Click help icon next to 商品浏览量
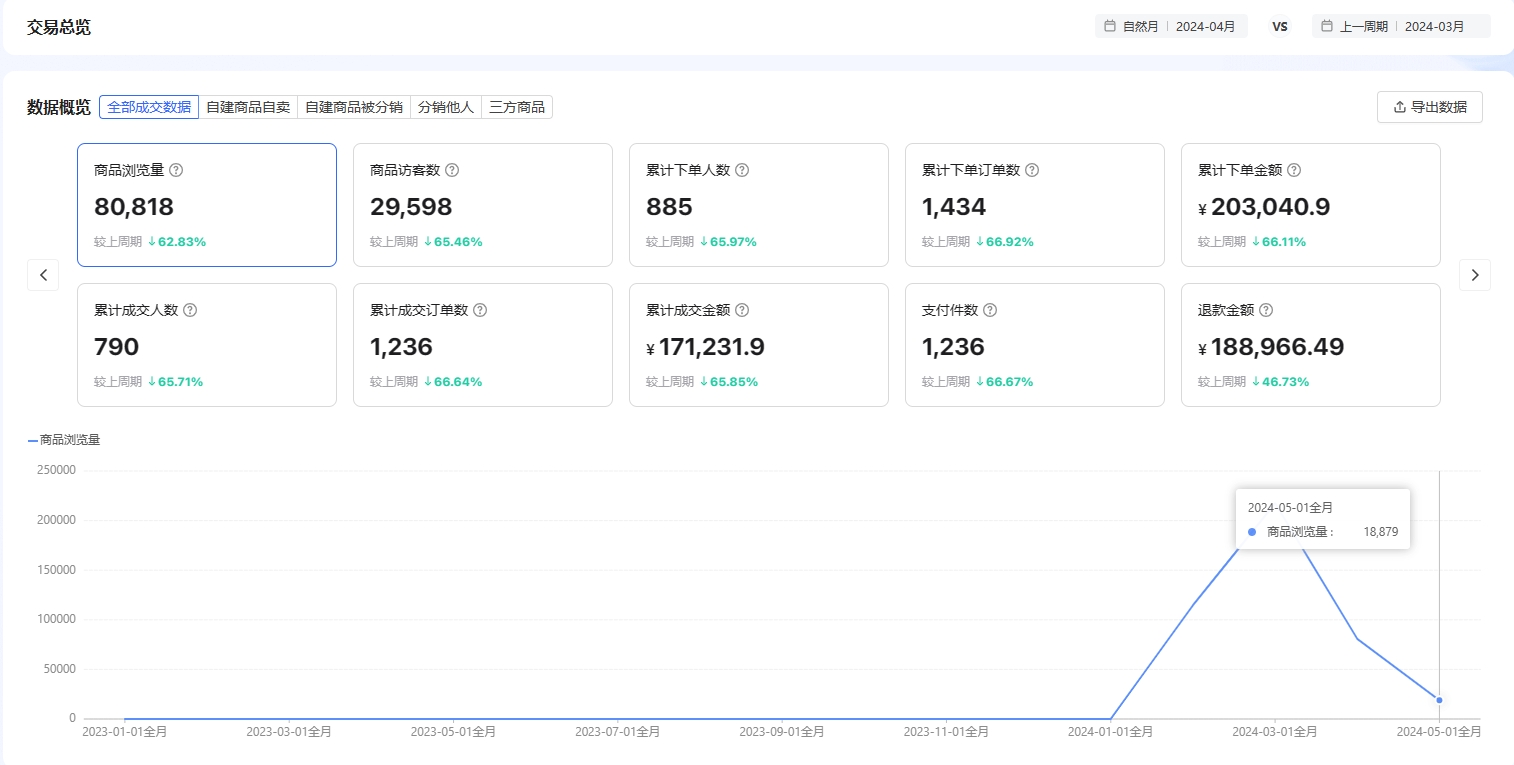Viewport: 1514px width, 765px height. [176, 170]
